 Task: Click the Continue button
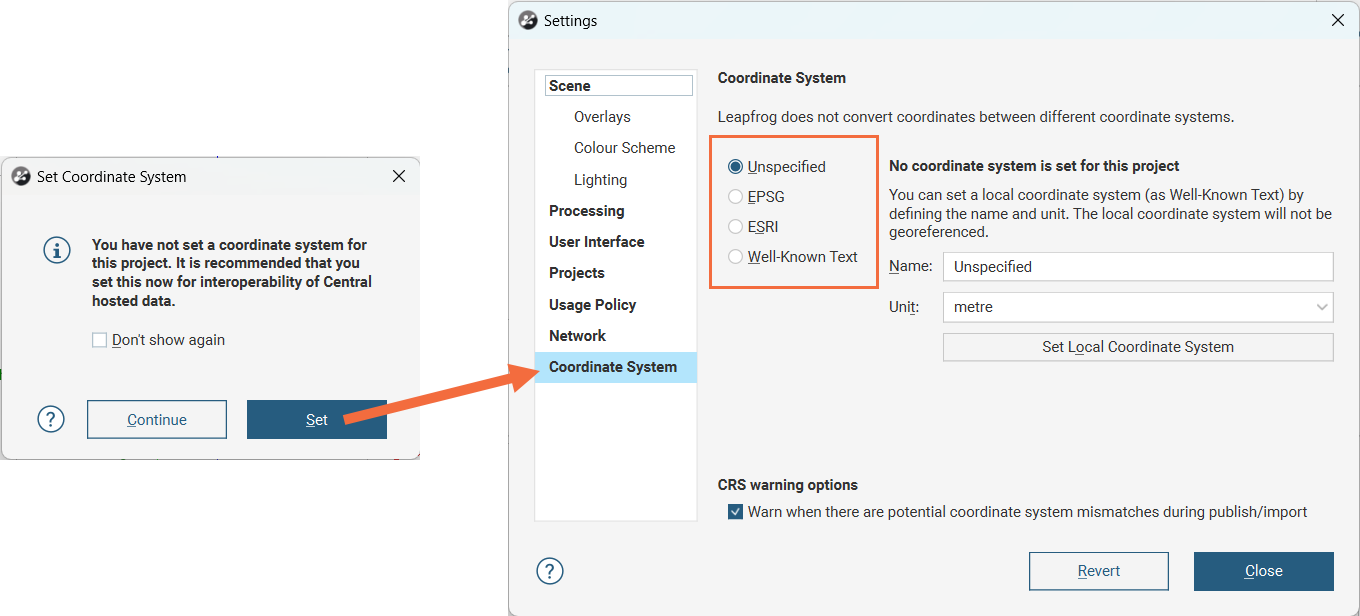[157, 420]
